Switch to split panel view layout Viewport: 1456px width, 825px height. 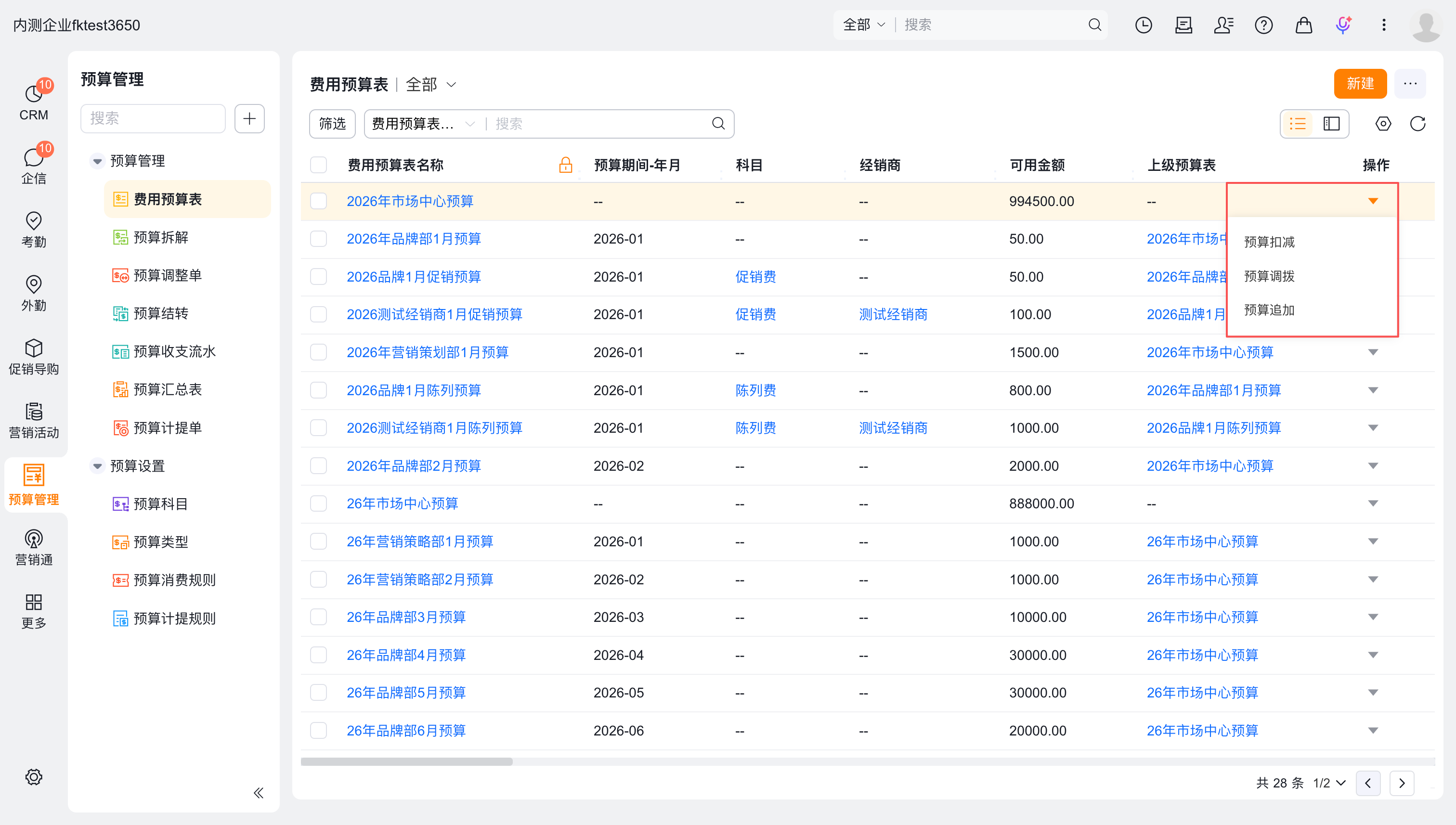pos(1331,124)
